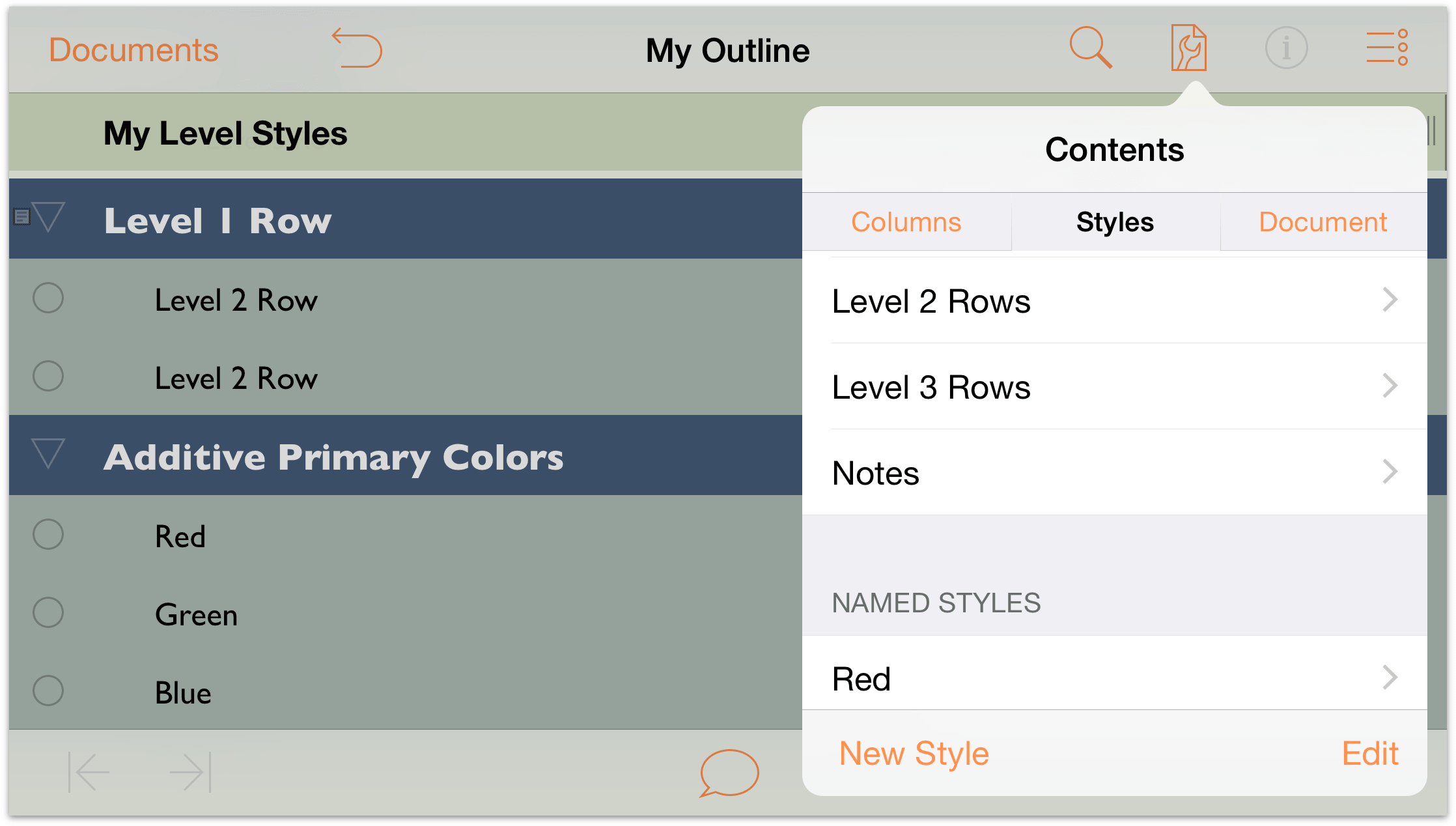Image resolution: width=1456 pixels, height=826 pixels.
Task: Click the Info icon
Action: pyautogui.click(x=1285, y=48)
